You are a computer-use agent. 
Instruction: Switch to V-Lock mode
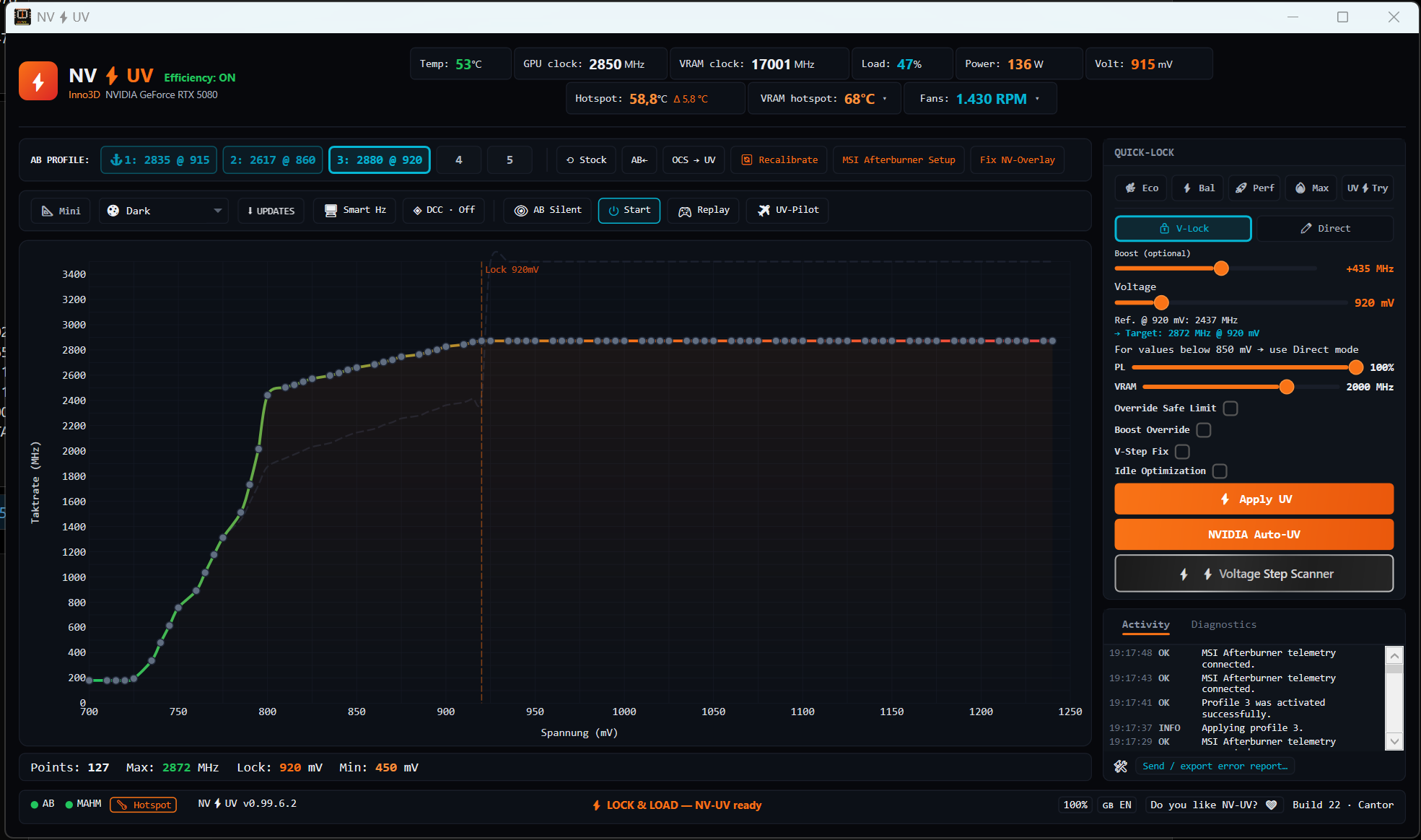[1184, 229]
